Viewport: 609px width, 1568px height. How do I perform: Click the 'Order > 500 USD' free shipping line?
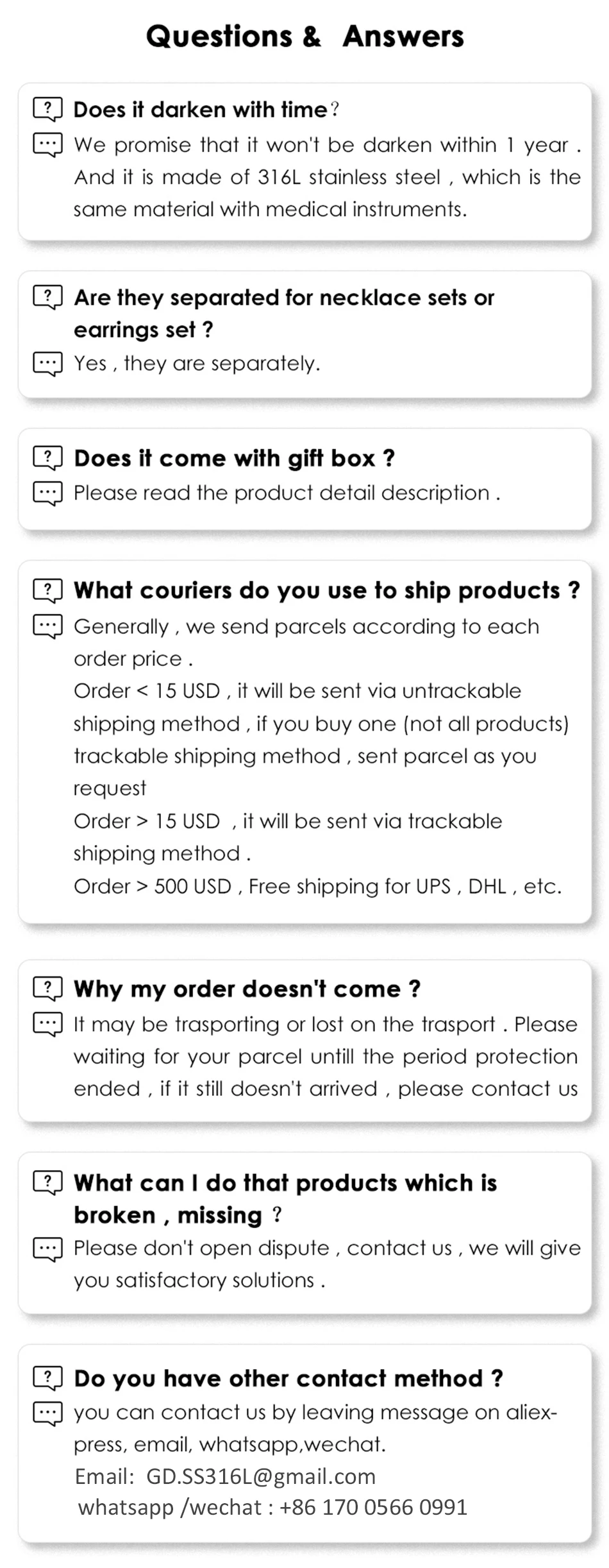317,886
